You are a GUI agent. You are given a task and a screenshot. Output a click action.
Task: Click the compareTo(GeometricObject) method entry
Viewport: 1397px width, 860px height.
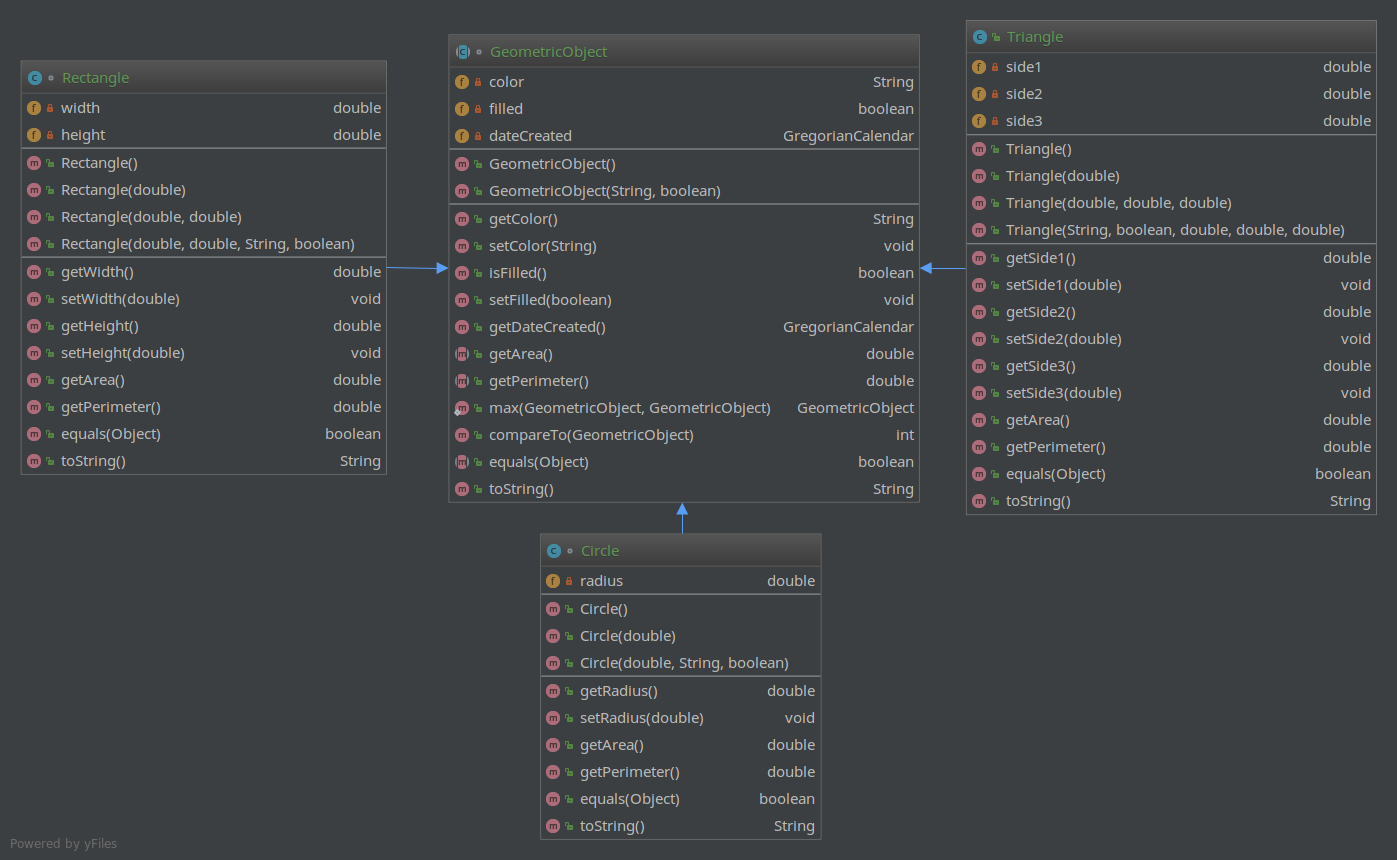684,434
